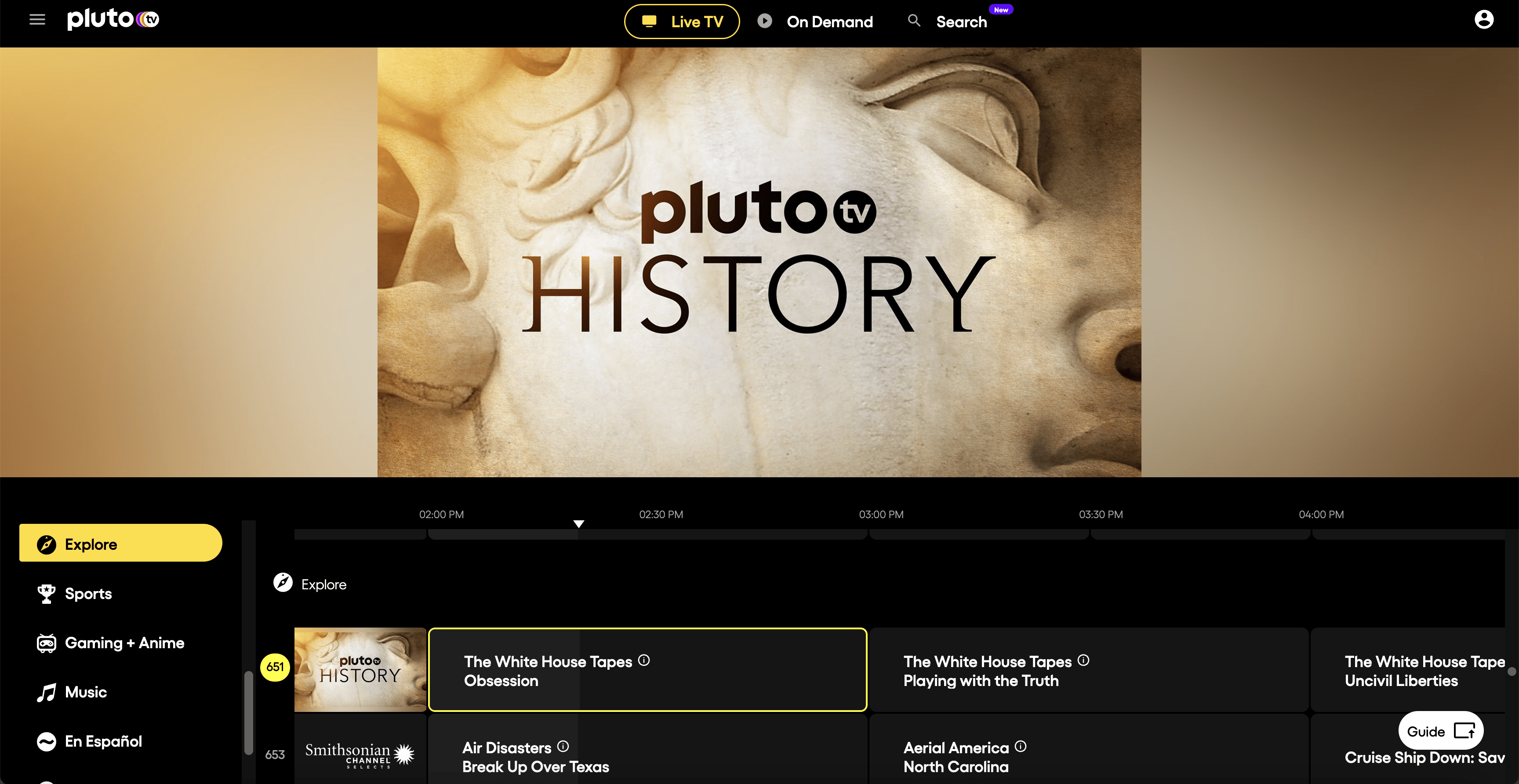This screenshot has height=784, width=1519.
Task: Select The White House Tapes Uncivil Liberties
Action: coord(1408,670)
